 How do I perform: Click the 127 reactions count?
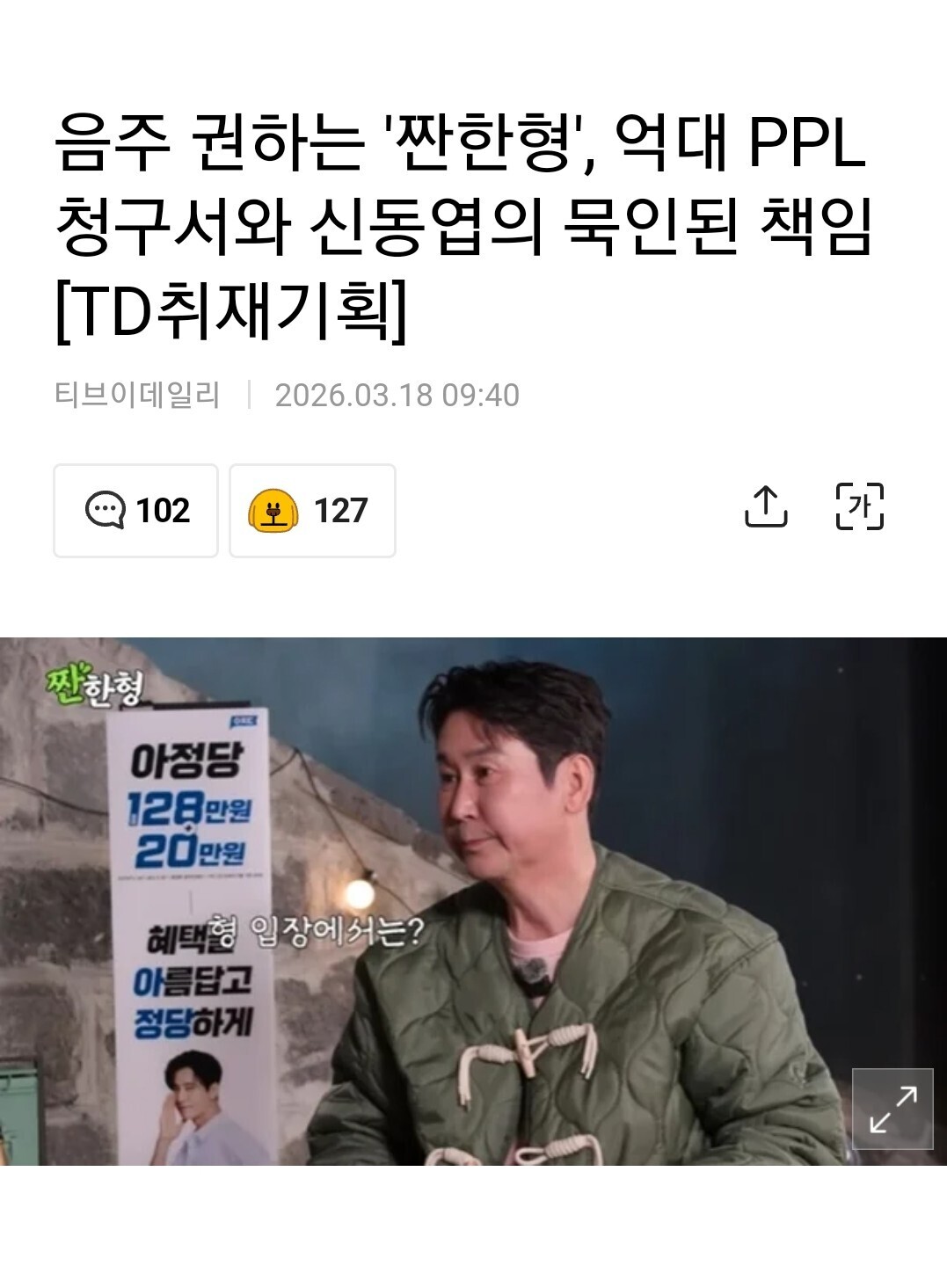(340, 511)
